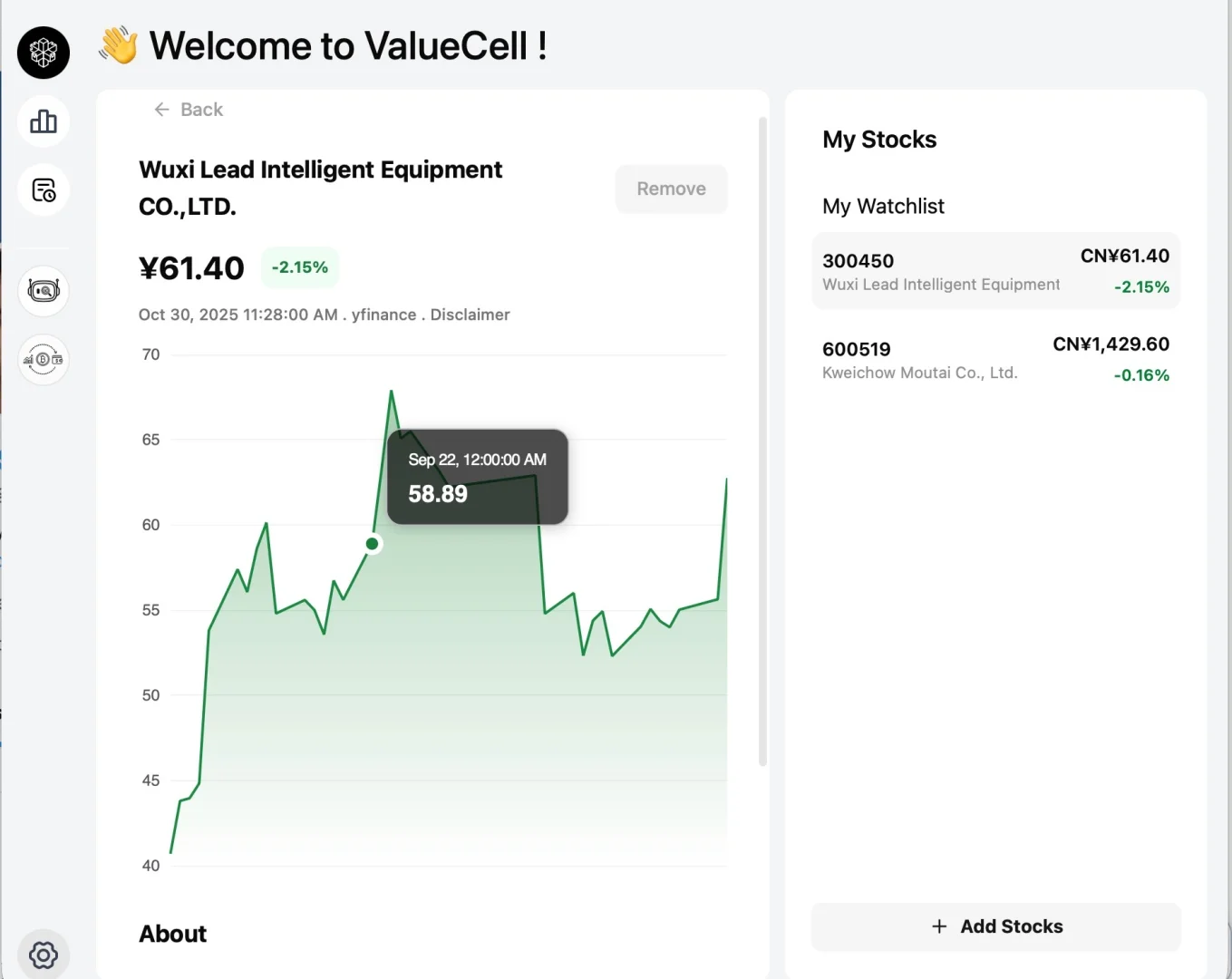Select 300450 Wuxi Lead watchlist item
Screen dimensions: 1232x979
tap(995, 271)
